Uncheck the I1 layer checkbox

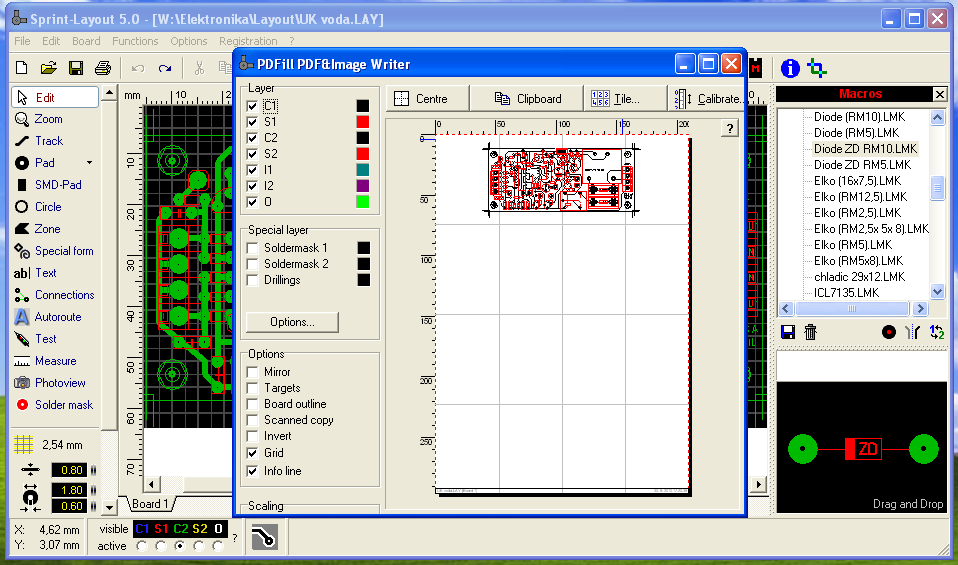(252, 170)
